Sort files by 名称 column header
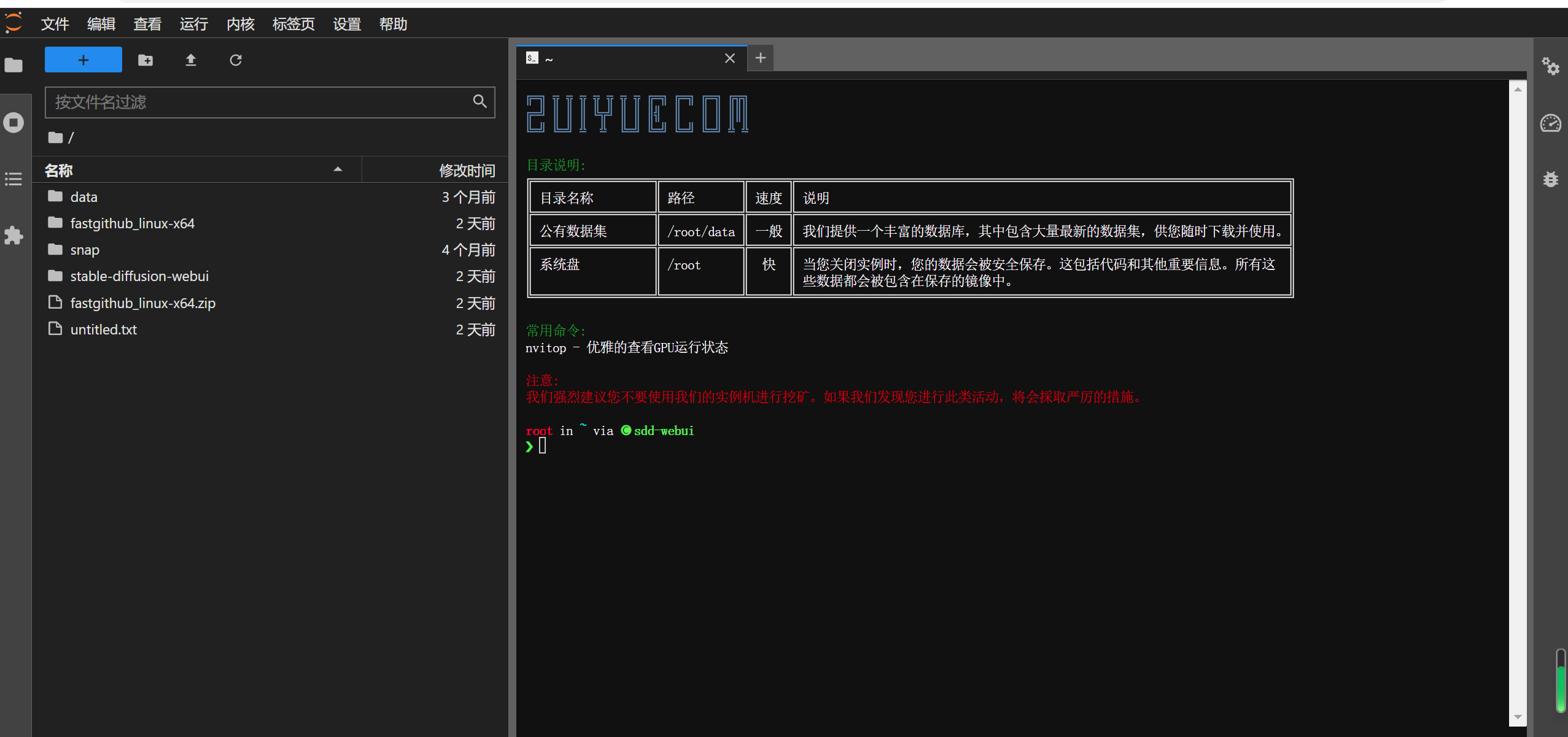This screenshot has height=737, width=1568. click(x=196, y=170)
